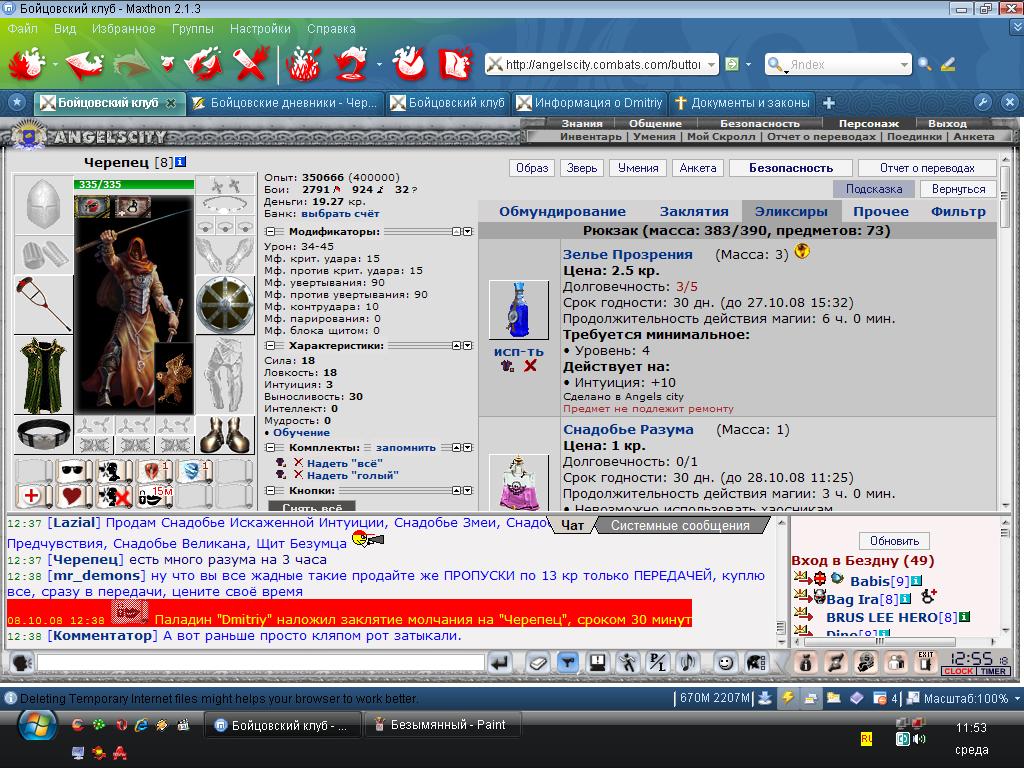Toggle the chat filter icon (highlighted blue)
The width and height of the screenshot is (1024, 768).
pos(568,664)
